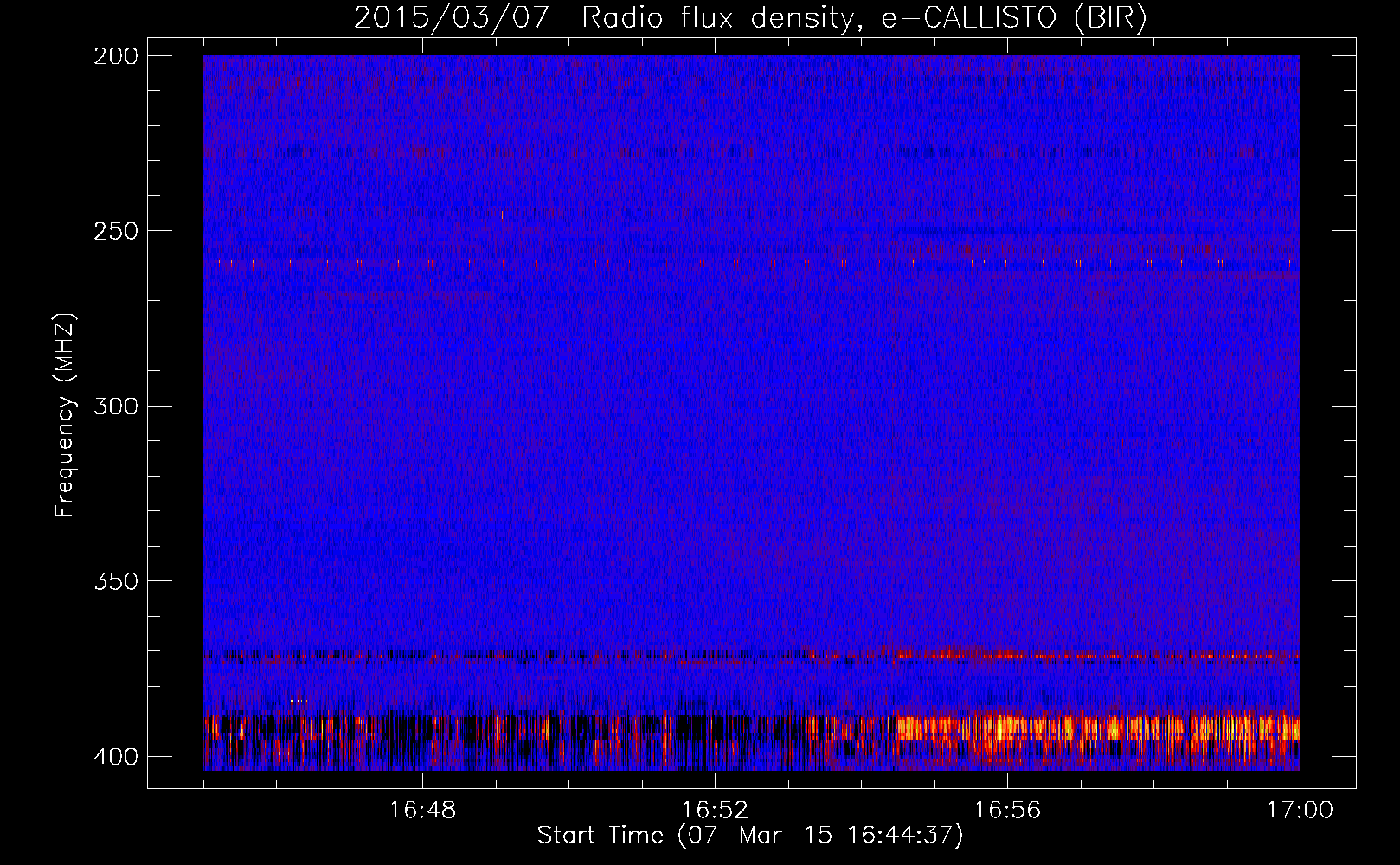
Task: Click the 'Start Time (07-Mar-15 16:44:37)' label
Action: tap(750, 835)
